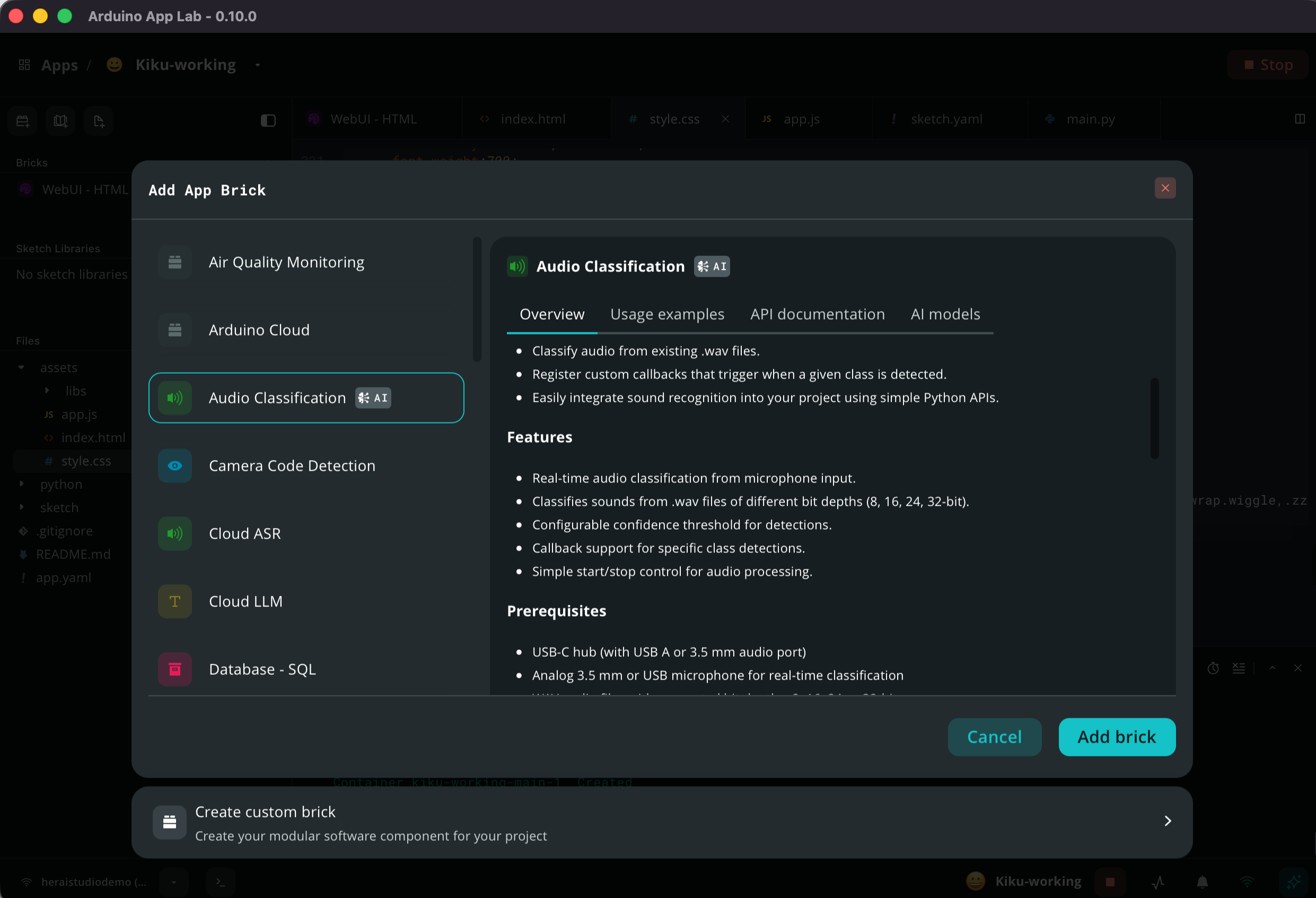Screen dimensions: 1316x898
Task: Close the Add App Brick dialog
Action: click(x=1165, y=189)
